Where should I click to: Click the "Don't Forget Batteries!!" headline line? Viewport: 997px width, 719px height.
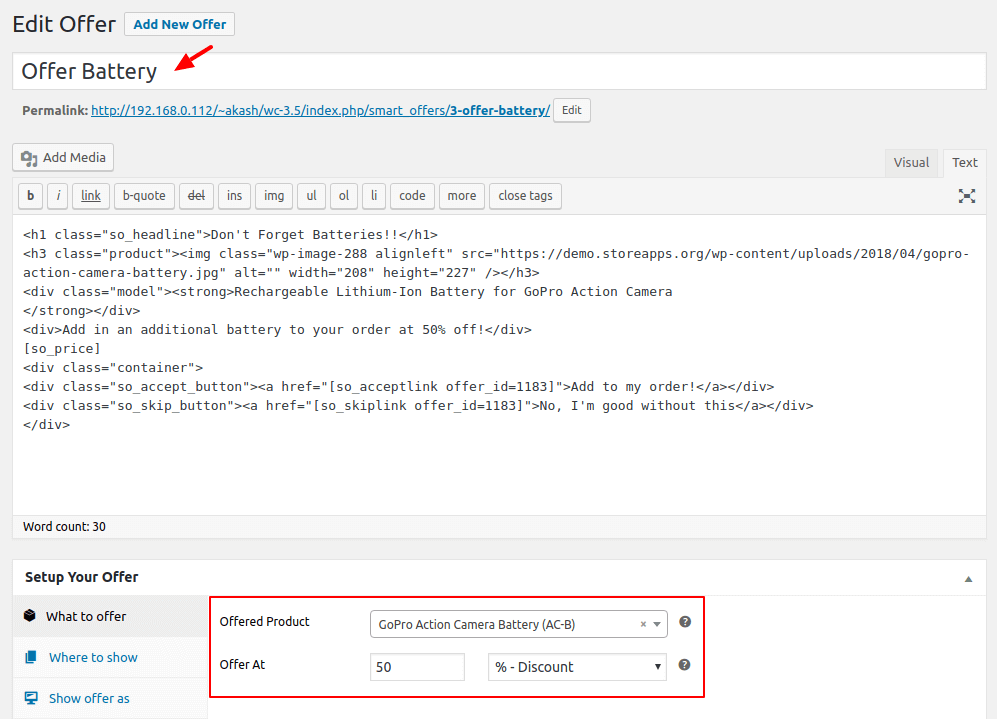(x=230, y=235)
